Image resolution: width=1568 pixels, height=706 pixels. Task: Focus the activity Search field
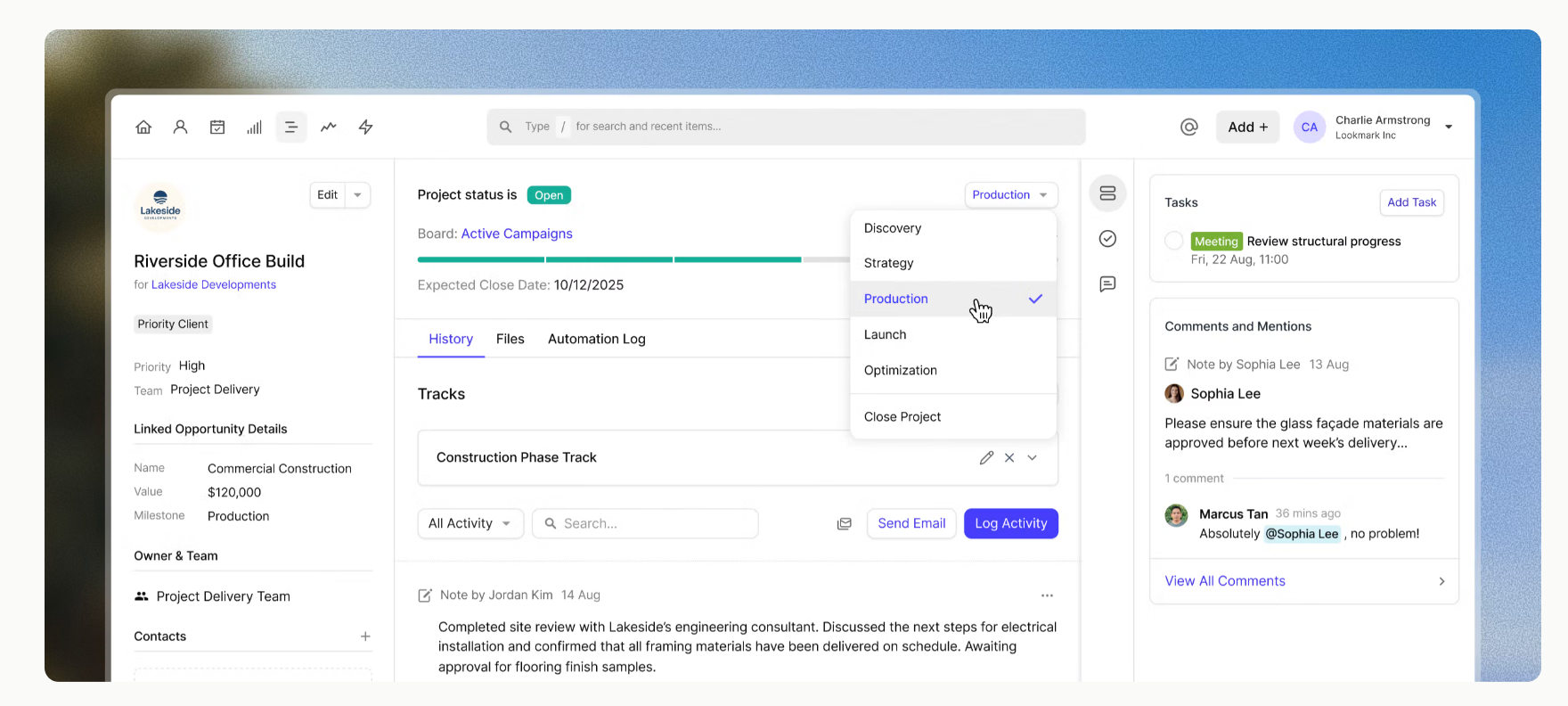tap(645, 523)
